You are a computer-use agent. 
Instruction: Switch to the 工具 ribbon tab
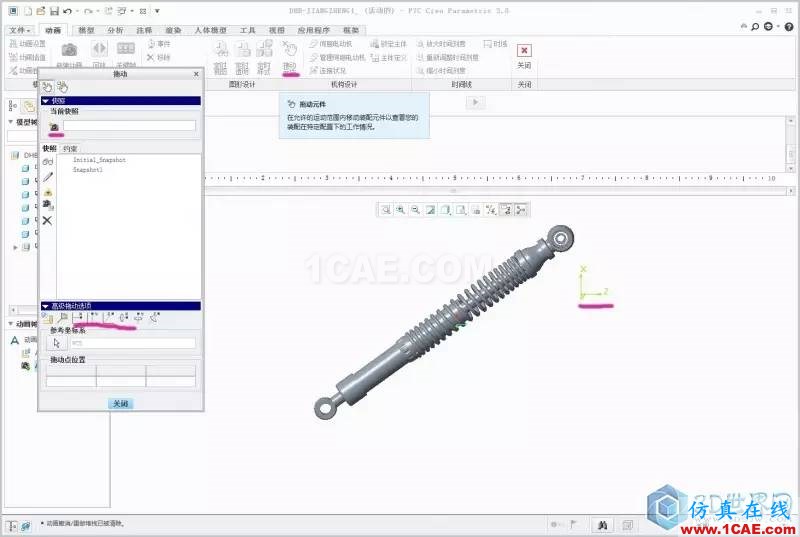point(247,31)
